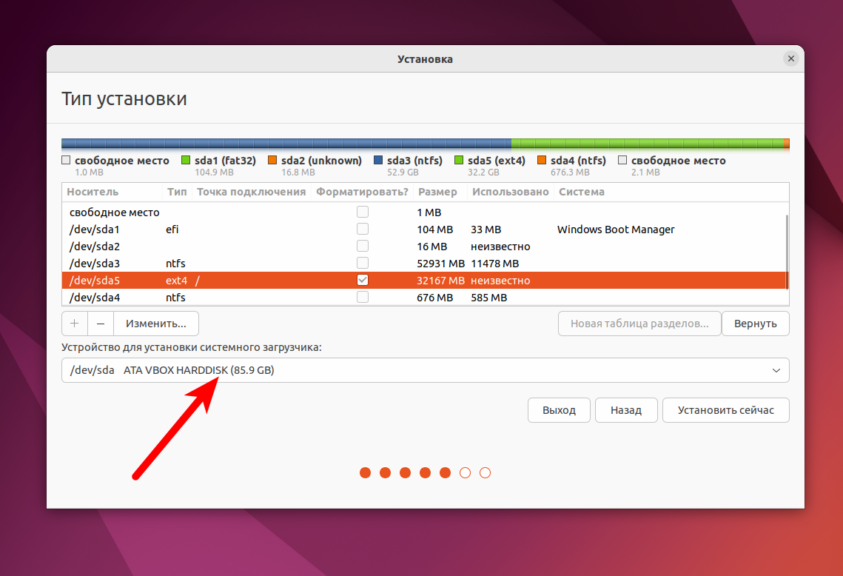
Task: Click the green sda1 (fat32) legend swatch
Action: [x=186, y=160]
